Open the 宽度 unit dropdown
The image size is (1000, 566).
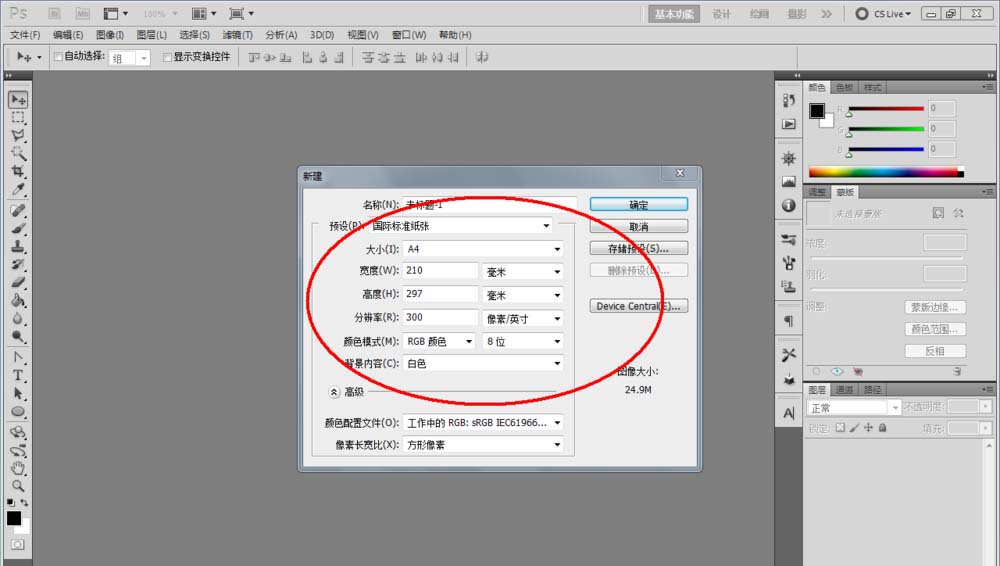(523, 272)
